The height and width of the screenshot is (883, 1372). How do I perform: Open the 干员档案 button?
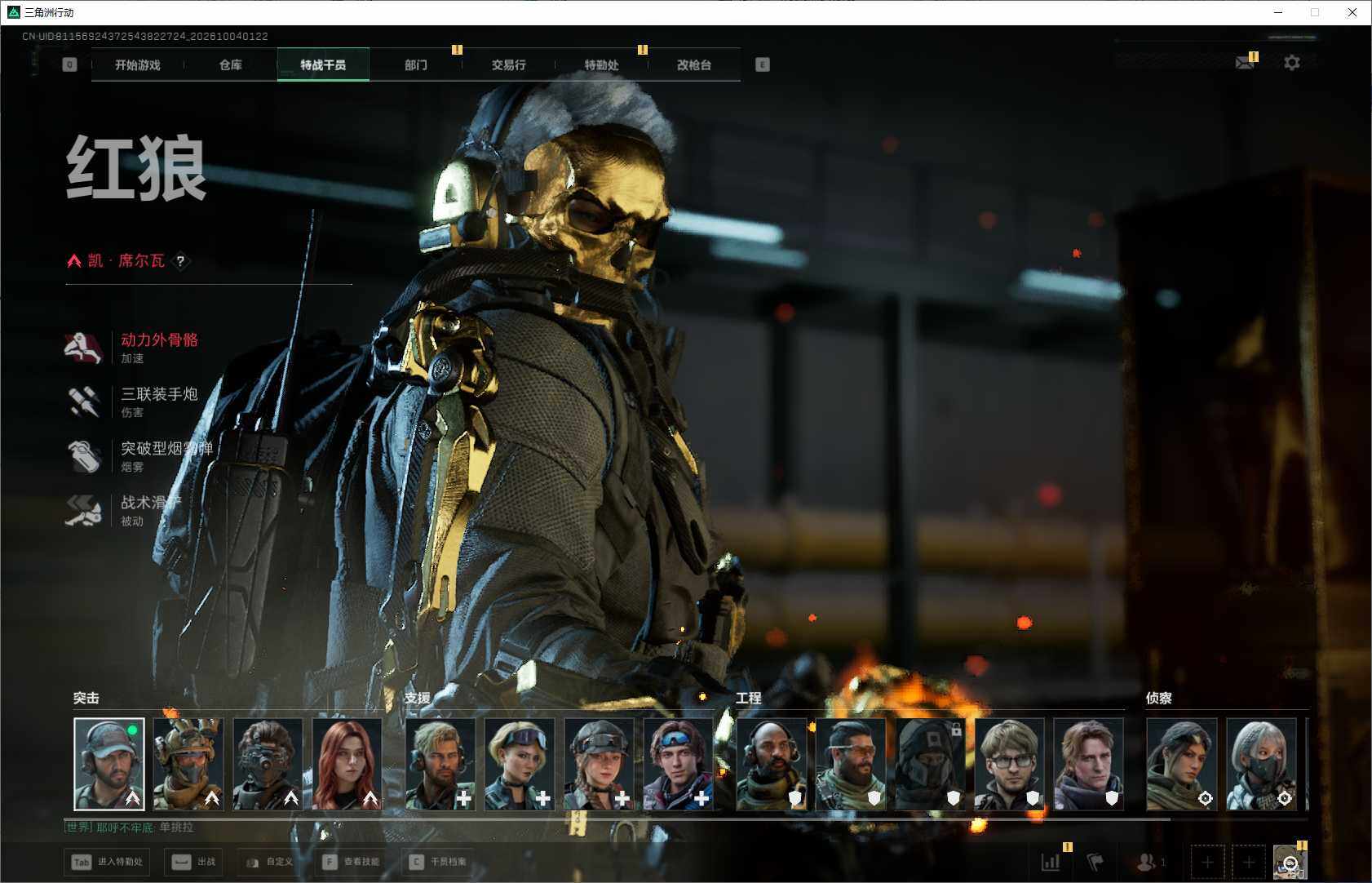coord(439,862)
